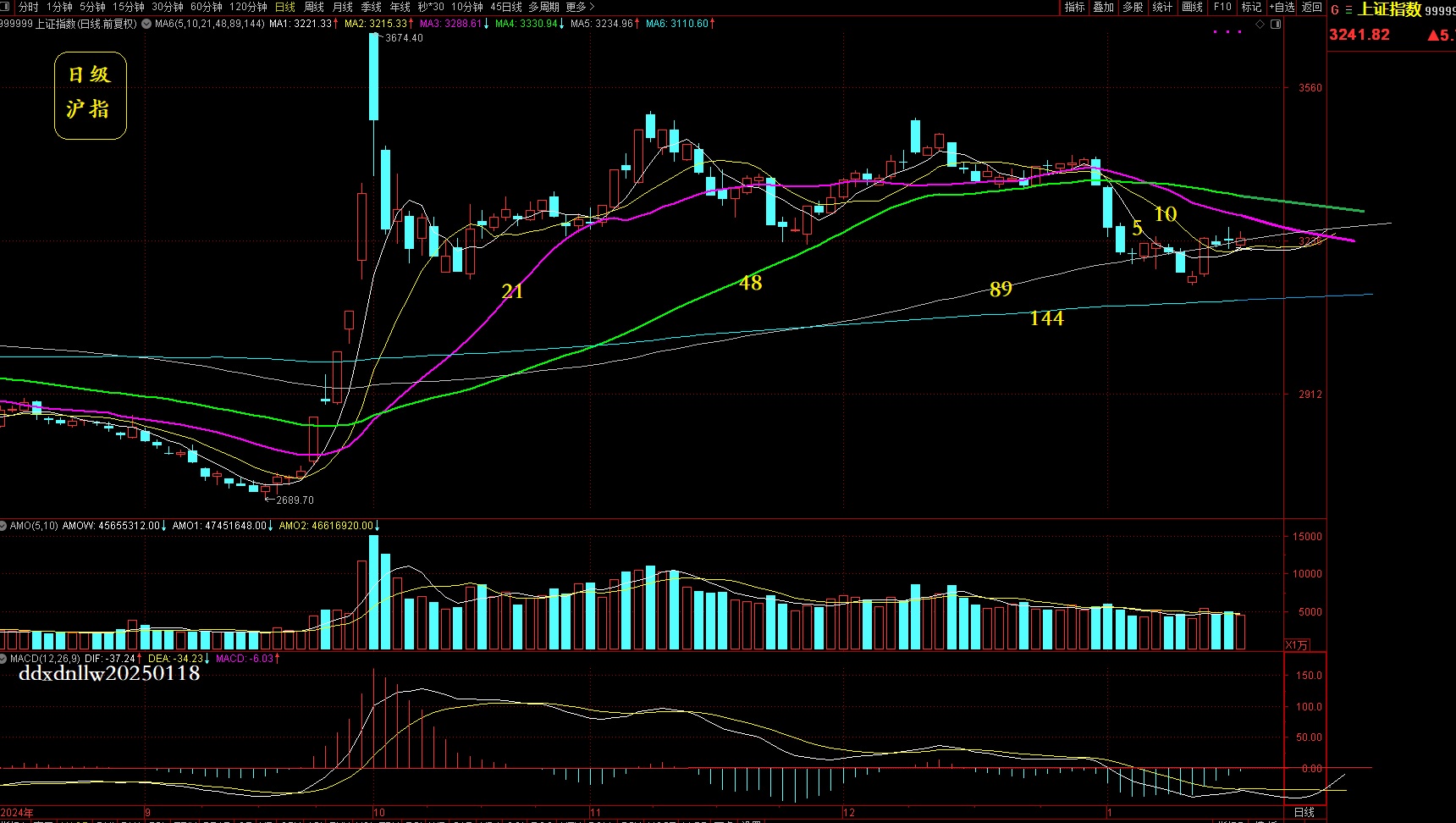1456x823 pixels.
Task: Click the 上证指数(日线.前复权) chart title
Action: point(85,24)
